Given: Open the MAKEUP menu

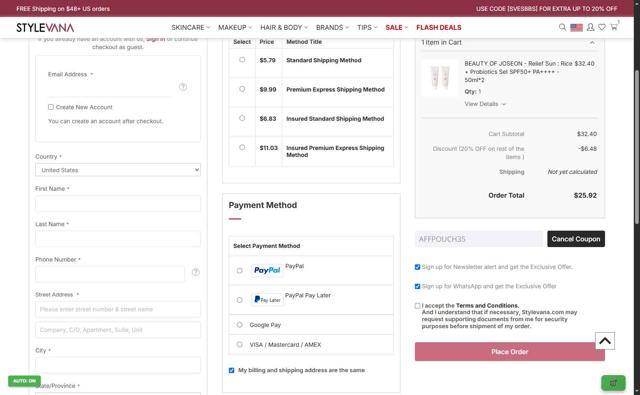Looking at the screenshot, I should pyautogui.click(x=235, y=27).
